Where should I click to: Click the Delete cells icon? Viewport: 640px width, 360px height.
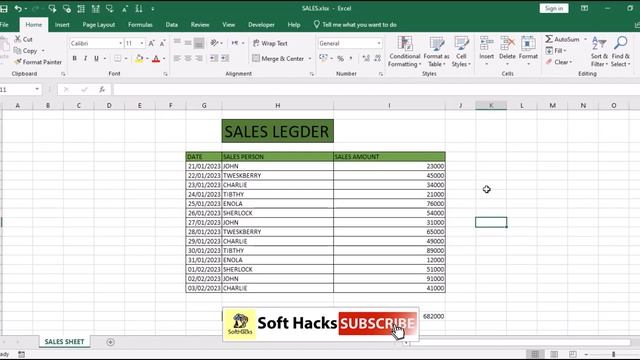click(x=507, y=43)
